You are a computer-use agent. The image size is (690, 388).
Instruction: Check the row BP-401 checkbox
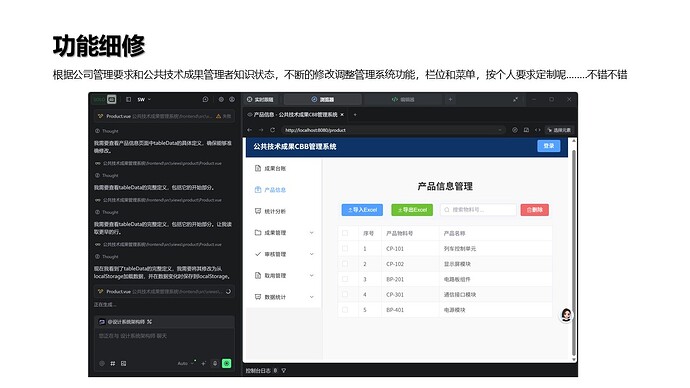coord(345,310)
